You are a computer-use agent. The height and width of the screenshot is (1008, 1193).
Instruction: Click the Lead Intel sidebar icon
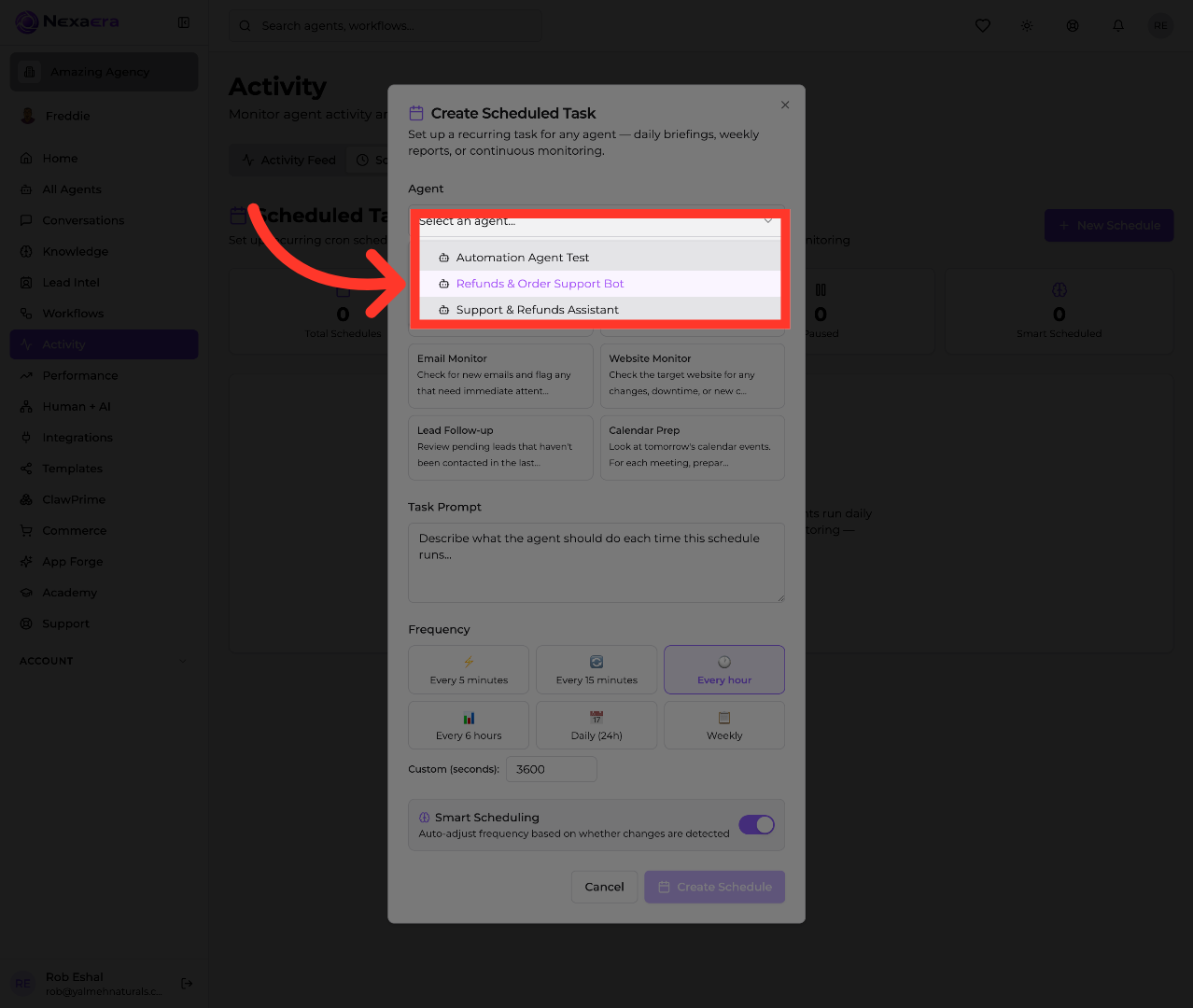26,283
